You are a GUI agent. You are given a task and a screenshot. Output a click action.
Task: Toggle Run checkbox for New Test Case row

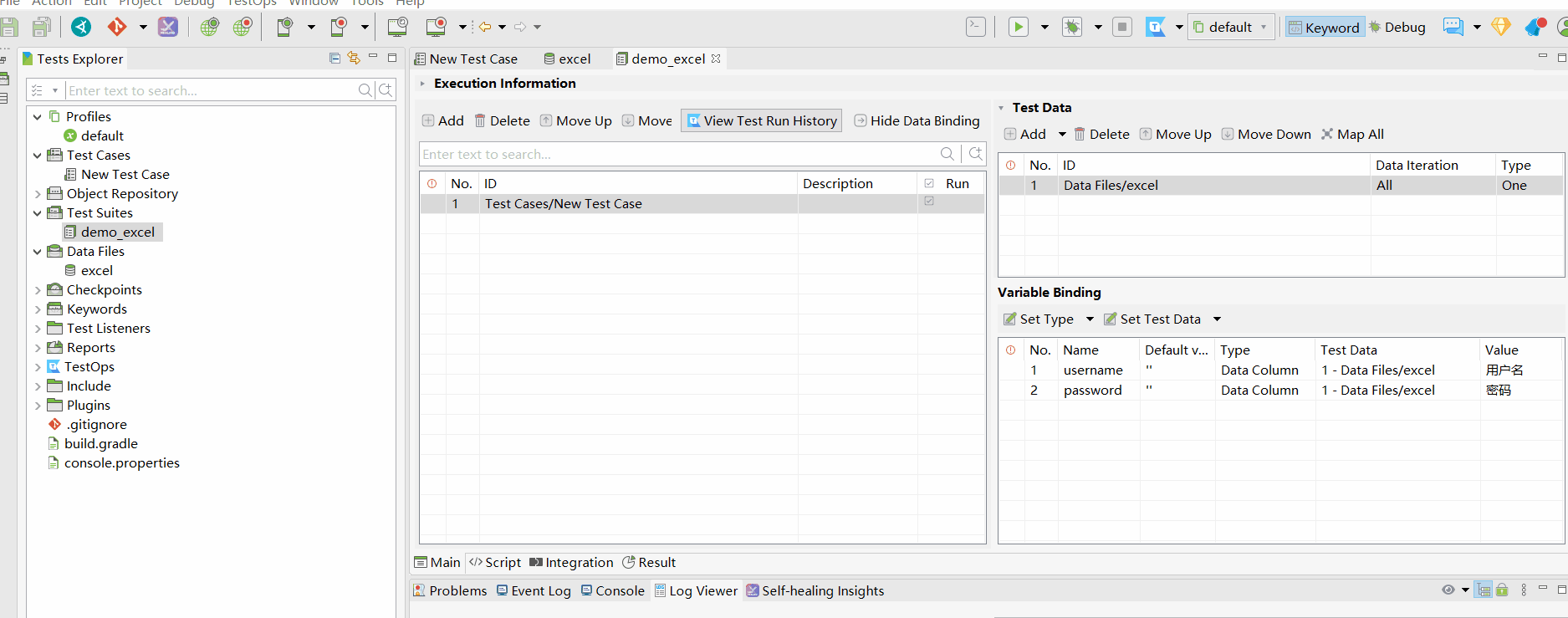[929, 202]
